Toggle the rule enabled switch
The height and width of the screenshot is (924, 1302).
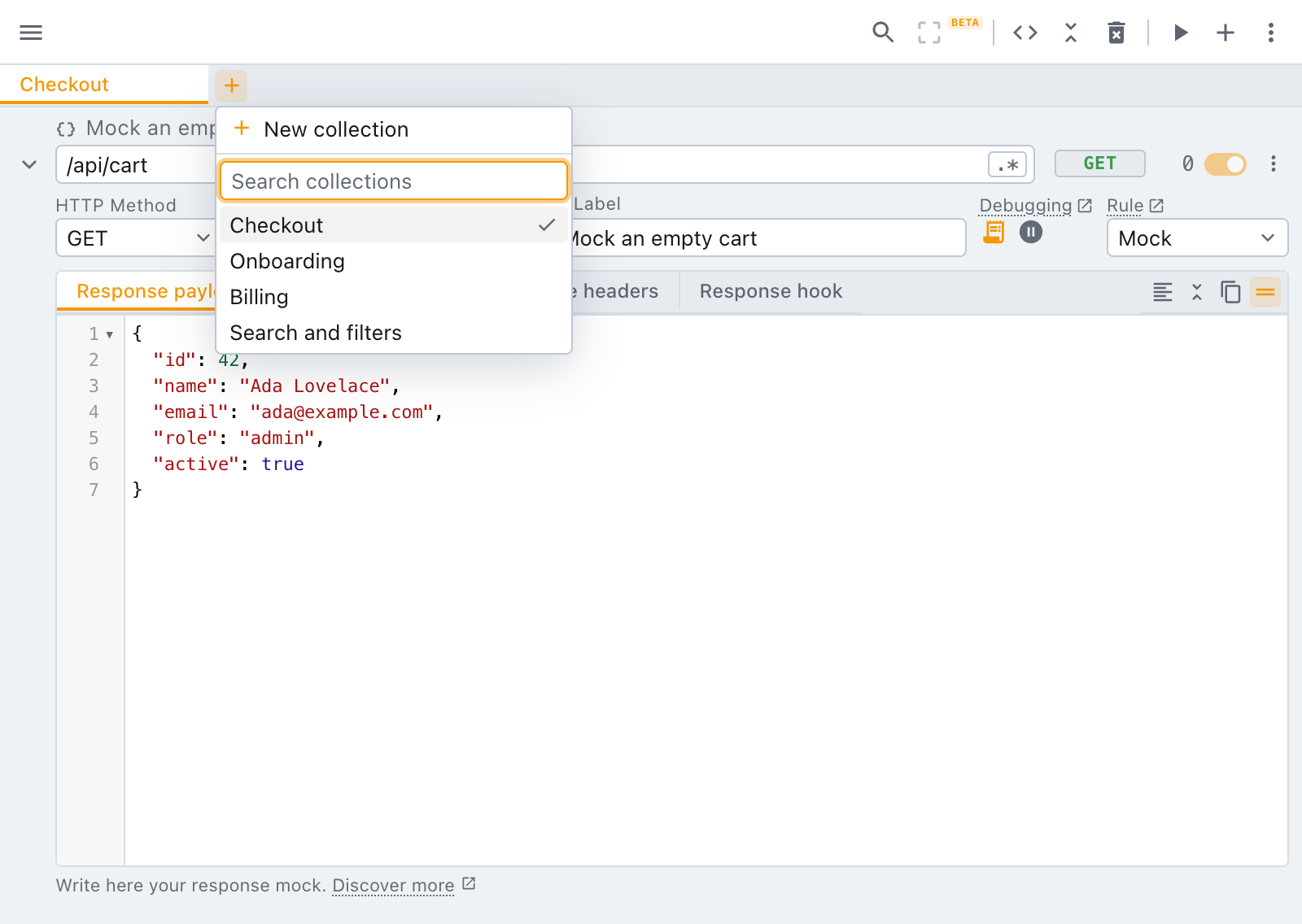click(1226, 164)
